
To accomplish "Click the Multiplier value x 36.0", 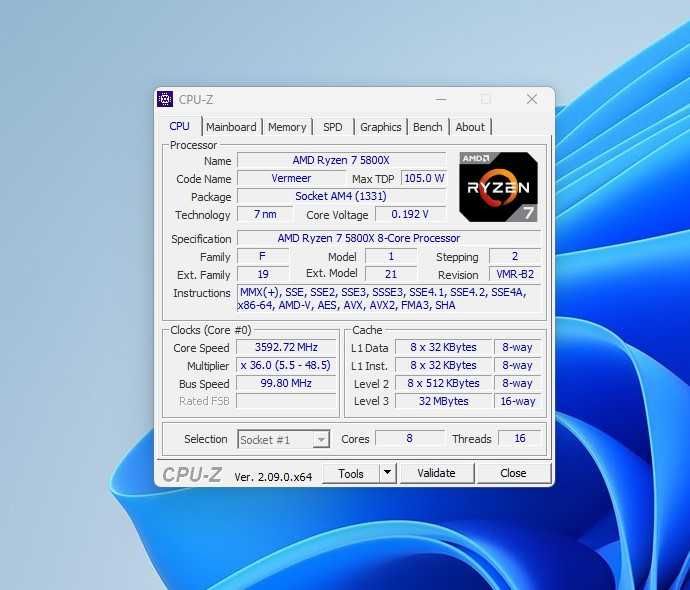I will pyautogui.click(x=286, y=365).
